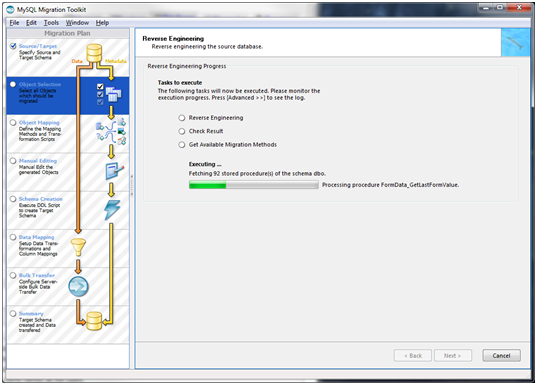Toggle the Source/Target step checkbox
537x385 pixels.
(x=13, y=46)
